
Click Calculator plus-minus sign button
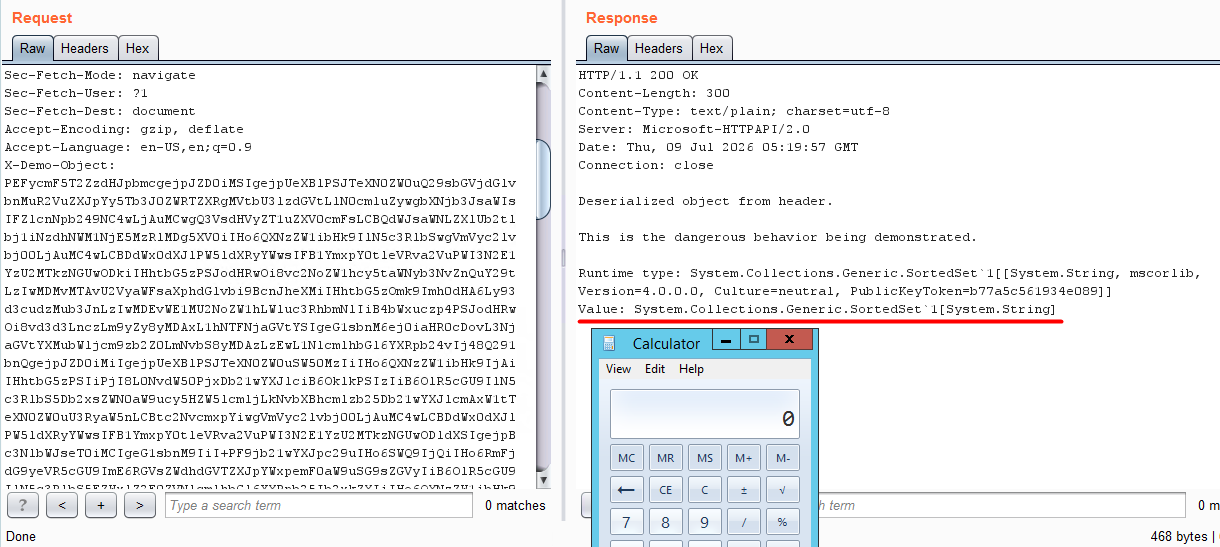[x=743, y=490]
